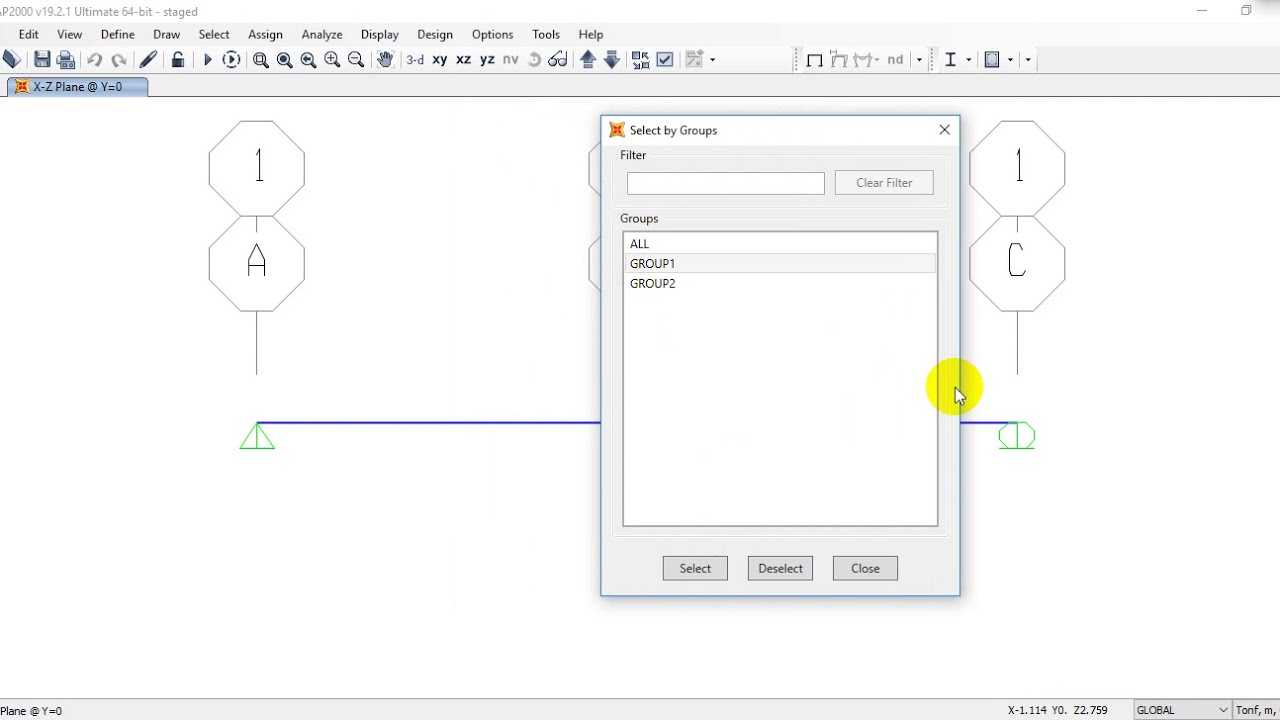
Task: Toggle the Lock/Unlock Model padlock icon
Action: 178,60
